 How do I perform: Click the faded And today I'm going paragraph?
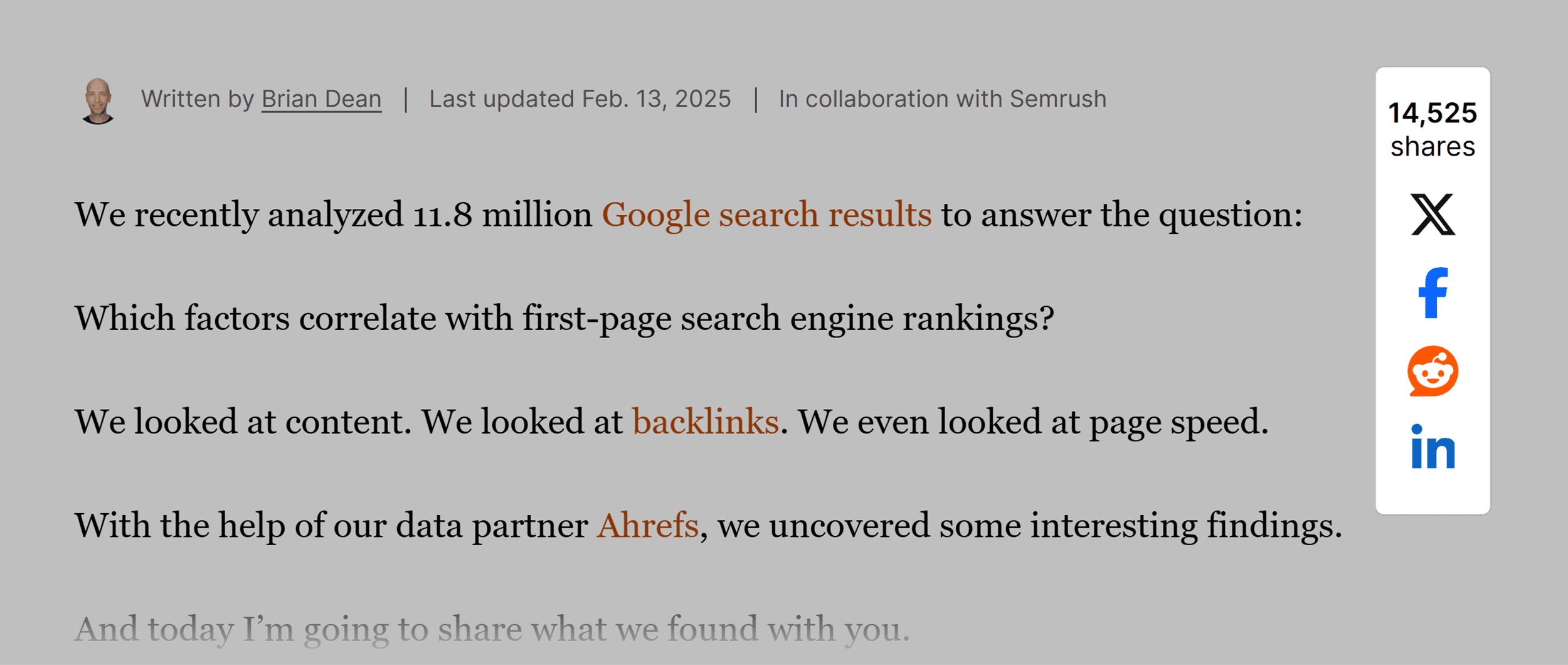[x=492, y=629]
